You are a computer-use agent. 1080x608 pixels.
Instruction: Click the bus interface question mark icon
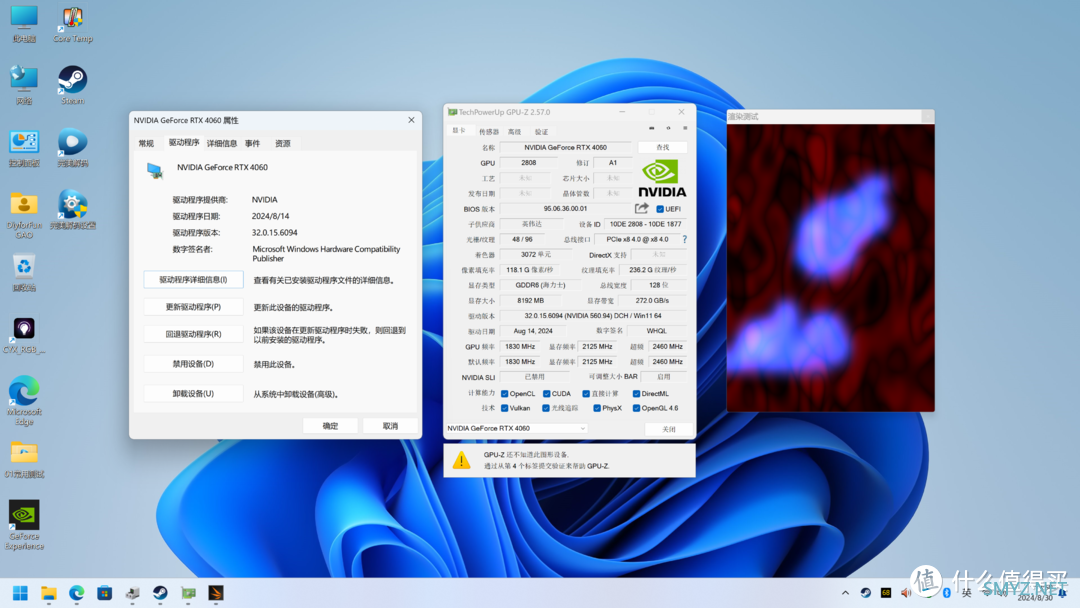684,240
